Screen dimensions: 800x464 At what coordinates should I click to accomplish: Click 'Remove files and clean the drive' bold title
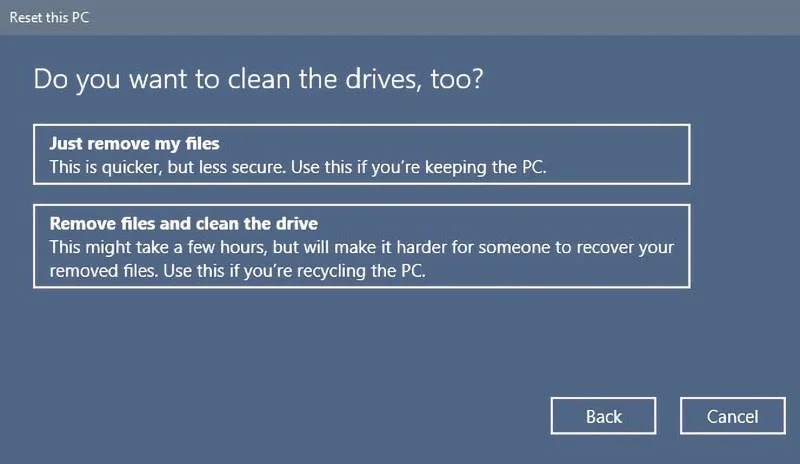click(184, 224)
